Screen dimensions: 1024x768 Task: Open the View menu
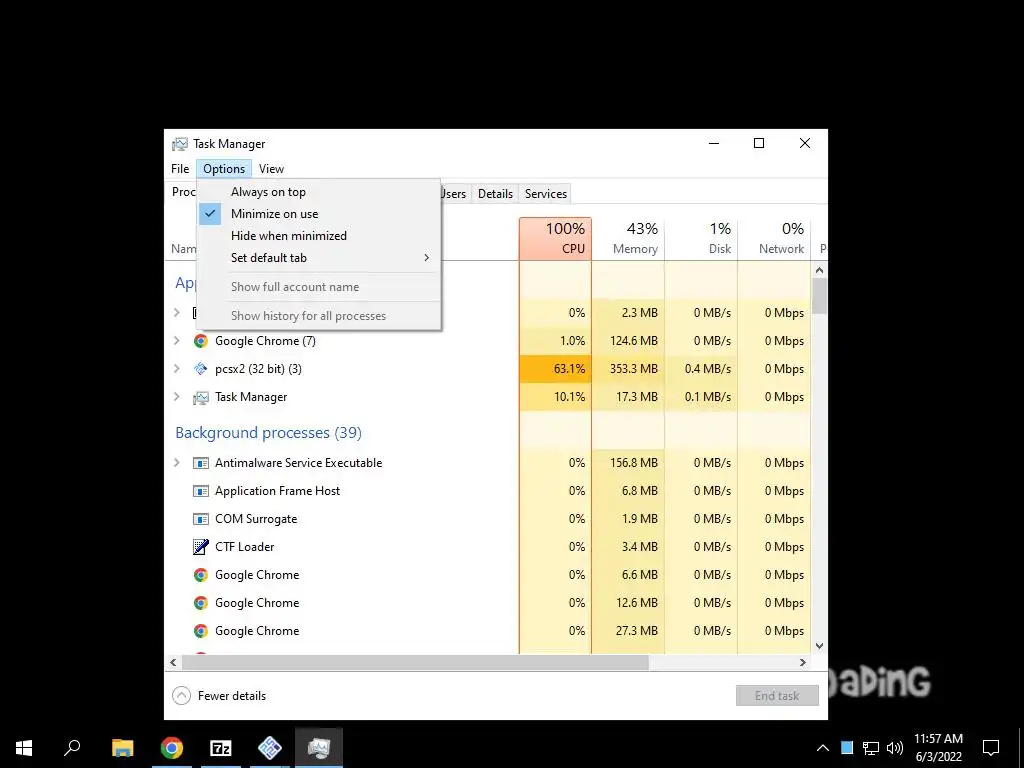click(x=271, y=169)
